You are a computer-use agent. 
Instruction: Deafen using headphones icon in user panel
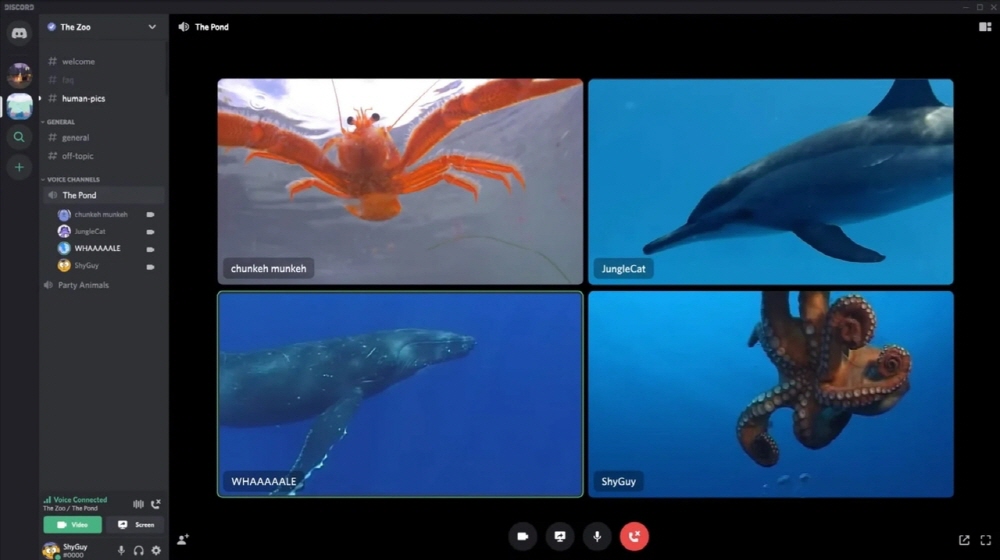pyautogui.click(x=139, y=550)
